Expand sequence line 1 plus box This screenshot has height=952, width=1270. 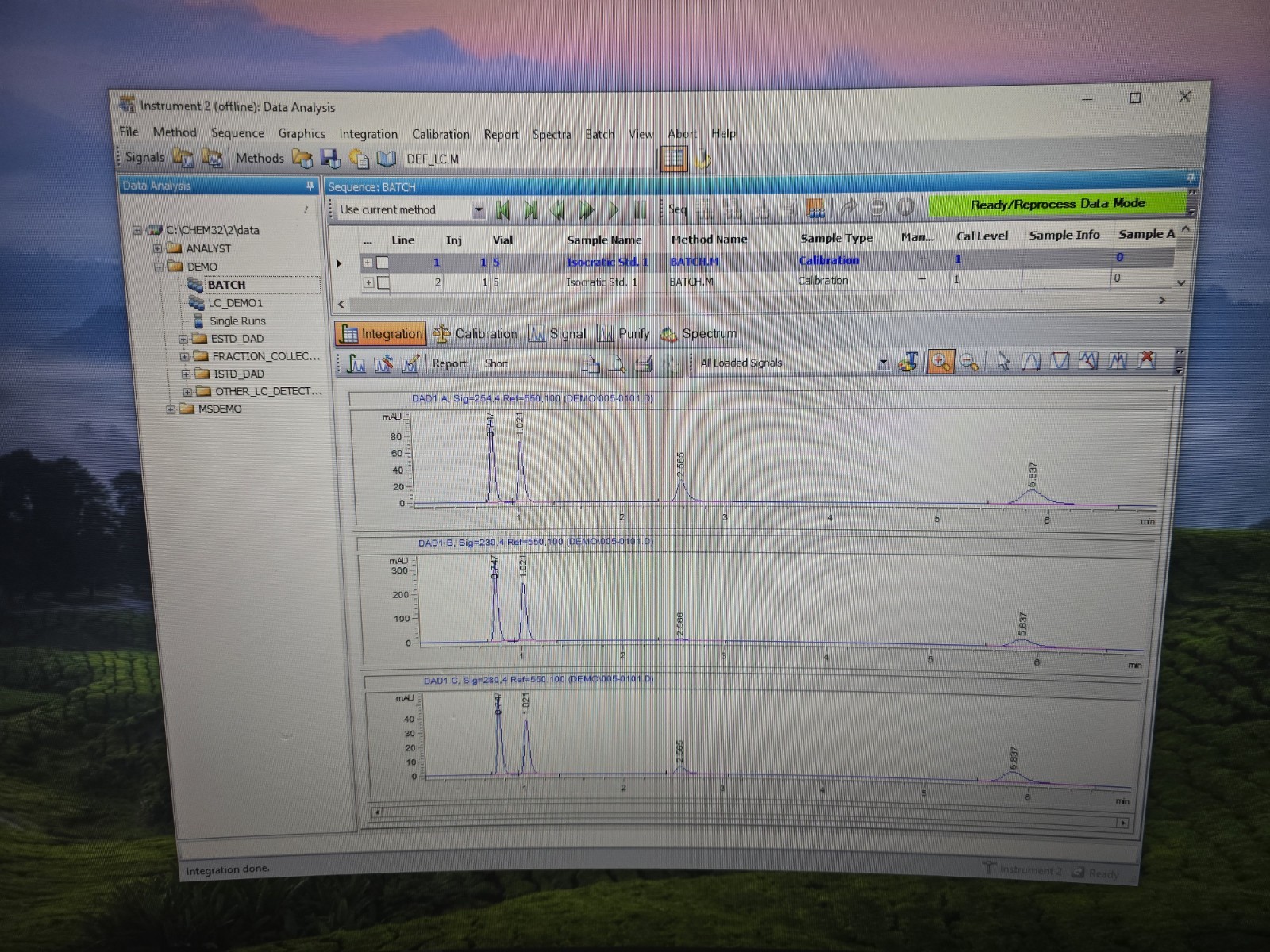click(368, 263)
